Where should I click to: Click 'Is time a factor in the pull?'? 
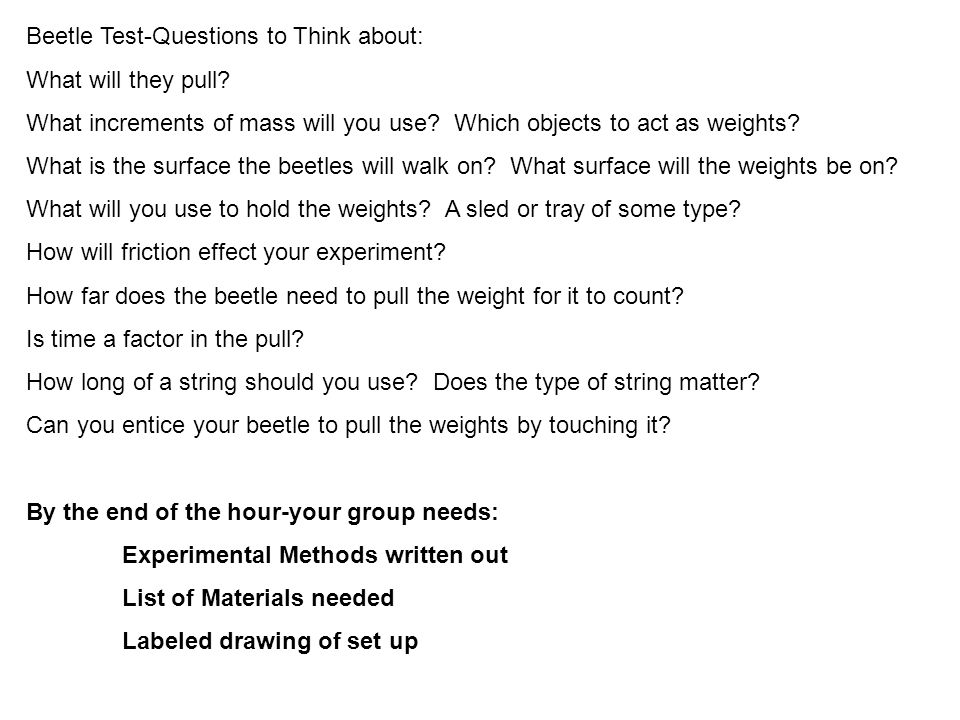[165, 339]
